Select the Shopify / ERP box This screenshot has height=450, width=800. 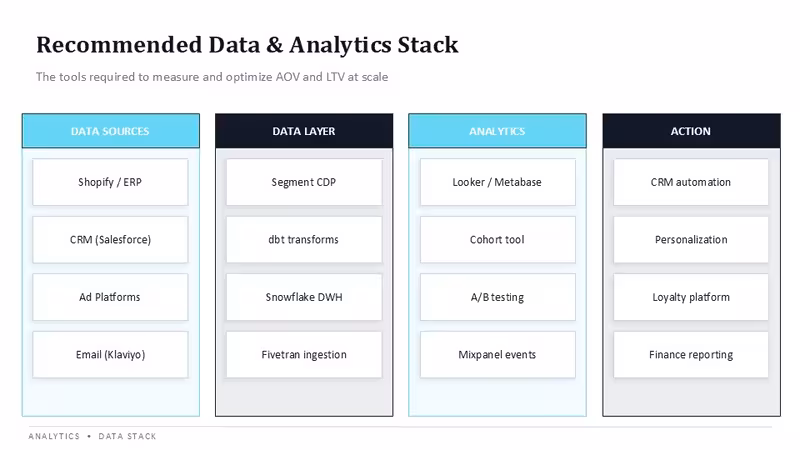[110, 182]
